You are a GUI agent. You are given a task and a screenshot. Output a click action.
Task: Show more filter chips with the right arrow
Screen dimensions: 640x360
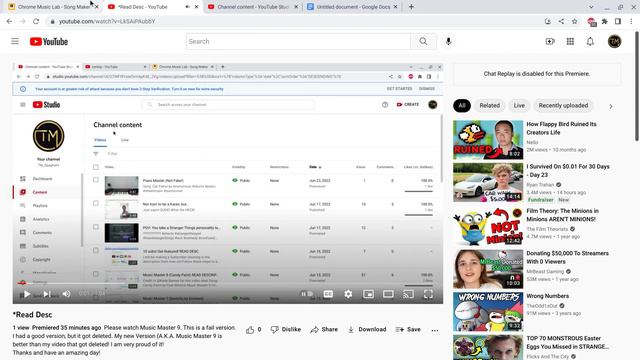(x=611, y=106)
